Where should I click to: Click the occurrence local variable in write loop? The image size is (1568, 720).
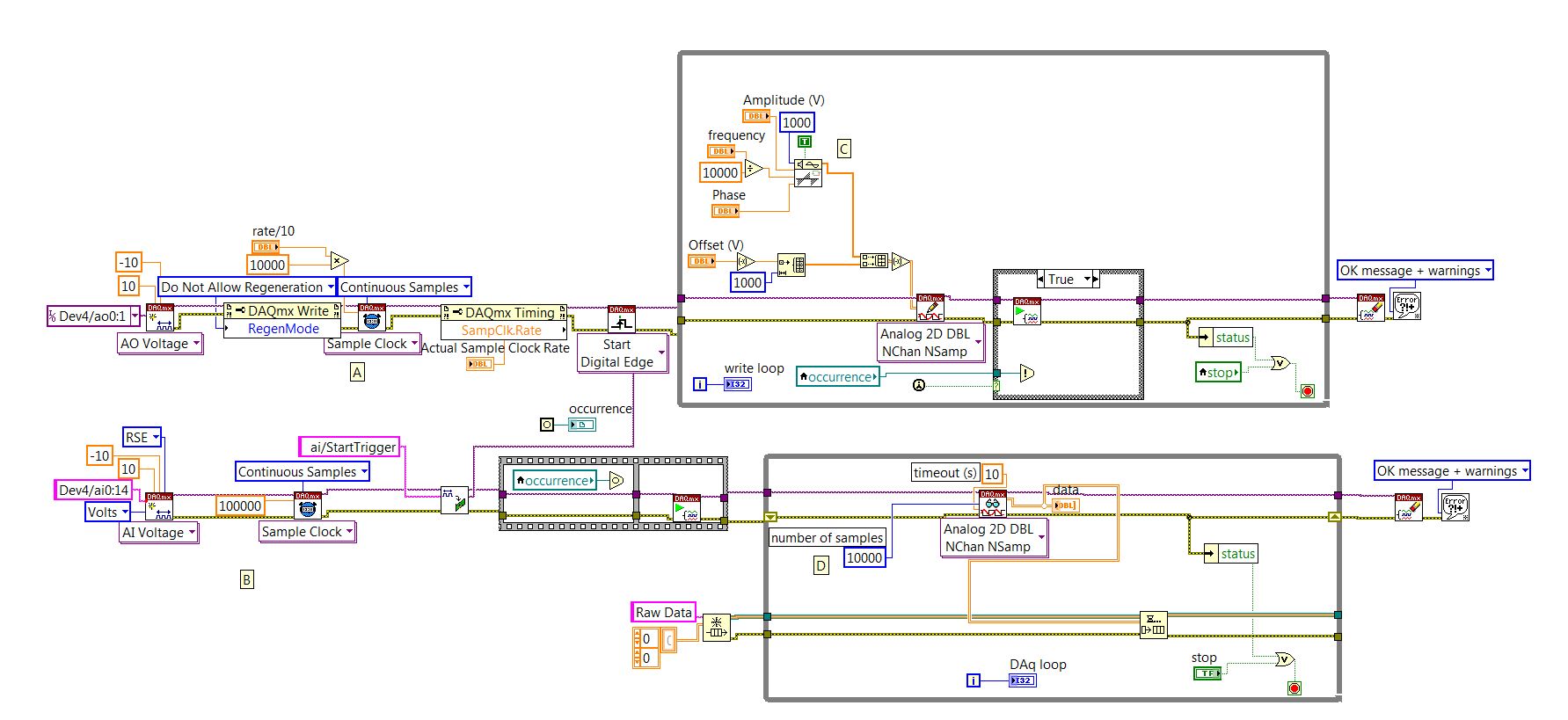pos(839,376)
